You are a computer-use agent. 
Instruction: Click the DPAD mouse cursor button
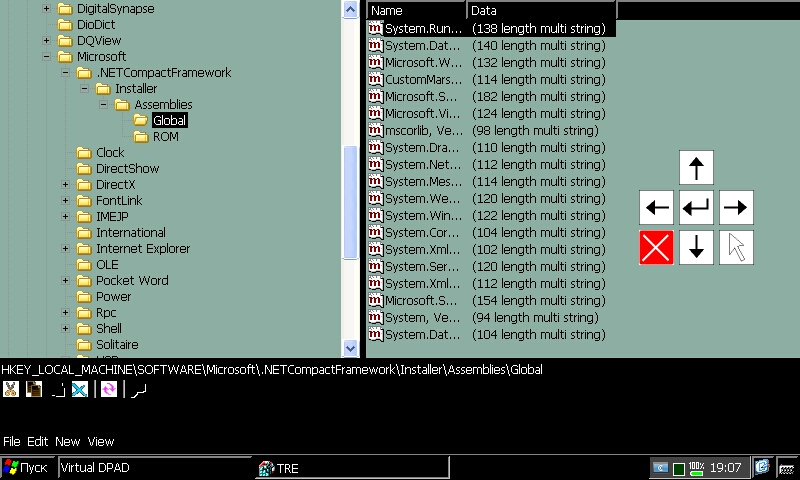point(736,247)
